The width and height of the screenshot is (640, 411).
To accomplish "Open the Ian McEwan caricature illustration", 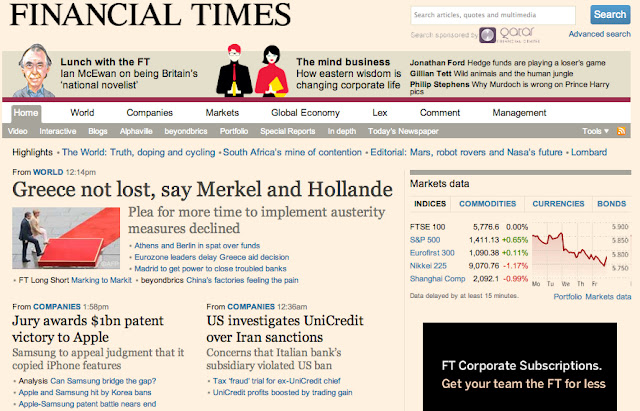I will point(34,71).
